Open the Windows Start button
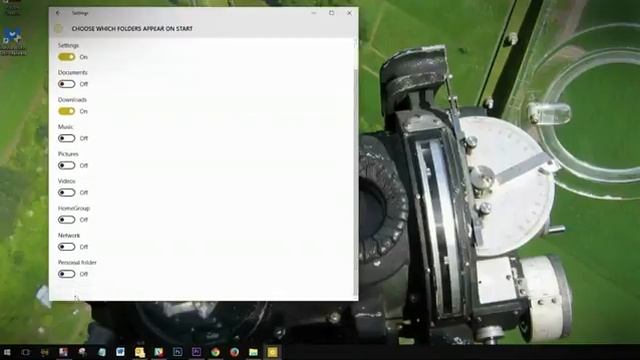The height and width of the screenshot is (360, 640). click(x=7, y=352)
